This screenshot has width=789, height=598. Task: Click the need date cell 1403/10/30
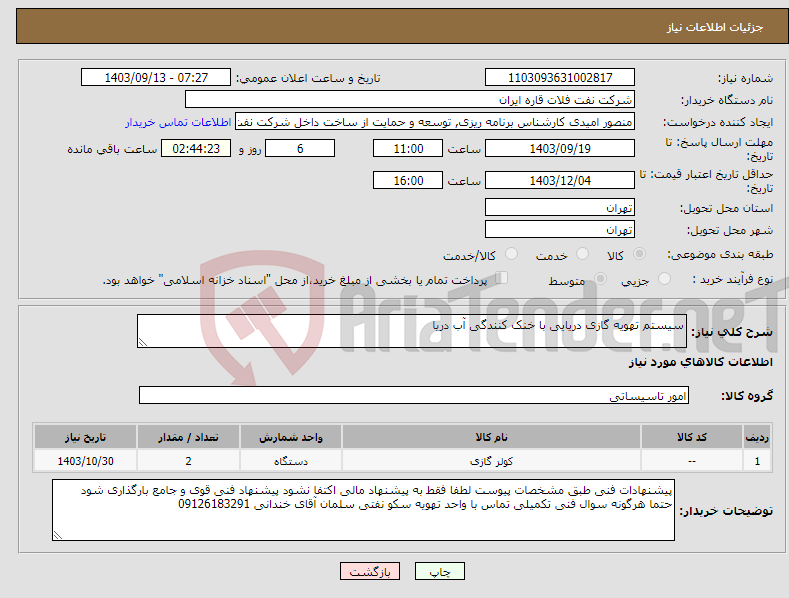86,461
